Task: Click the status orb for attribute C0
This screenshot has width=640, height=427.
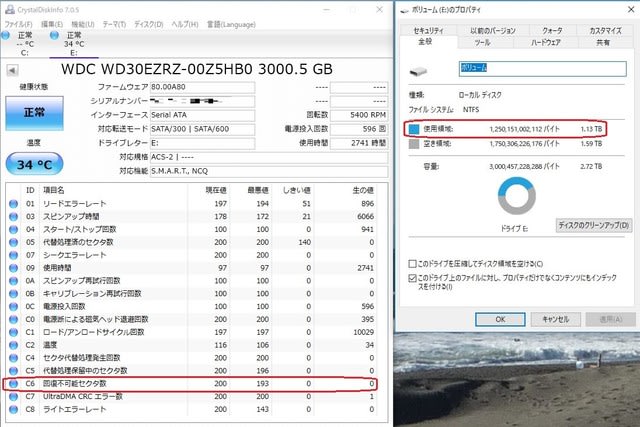Action: coord(13,319)
